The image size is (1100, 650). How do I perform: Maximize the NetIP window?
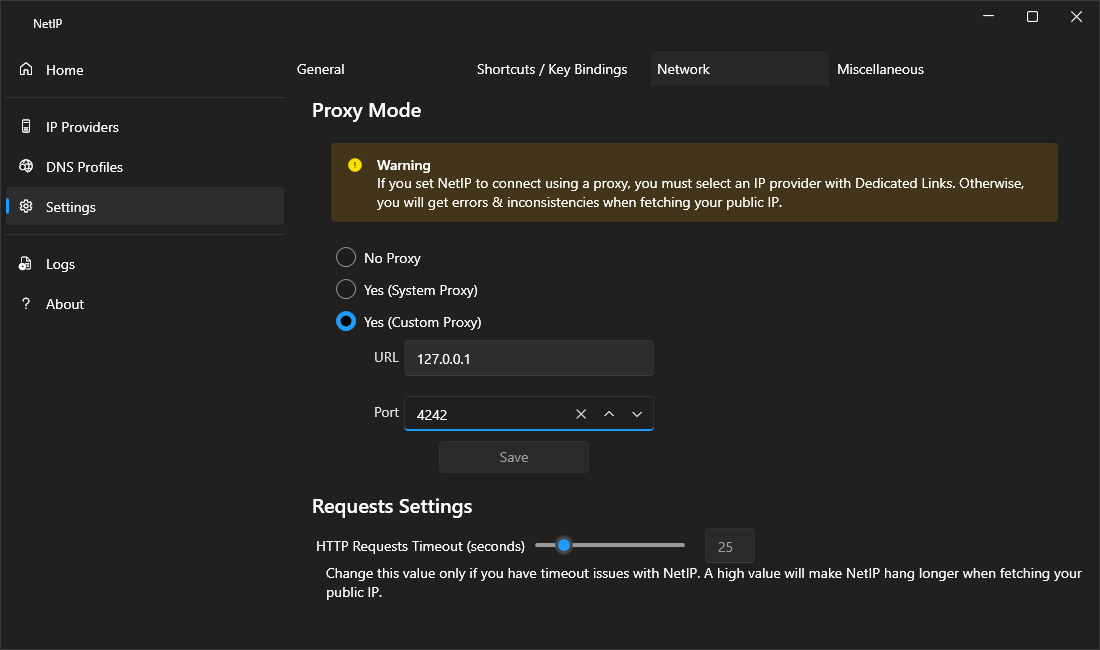point(1032,16)
